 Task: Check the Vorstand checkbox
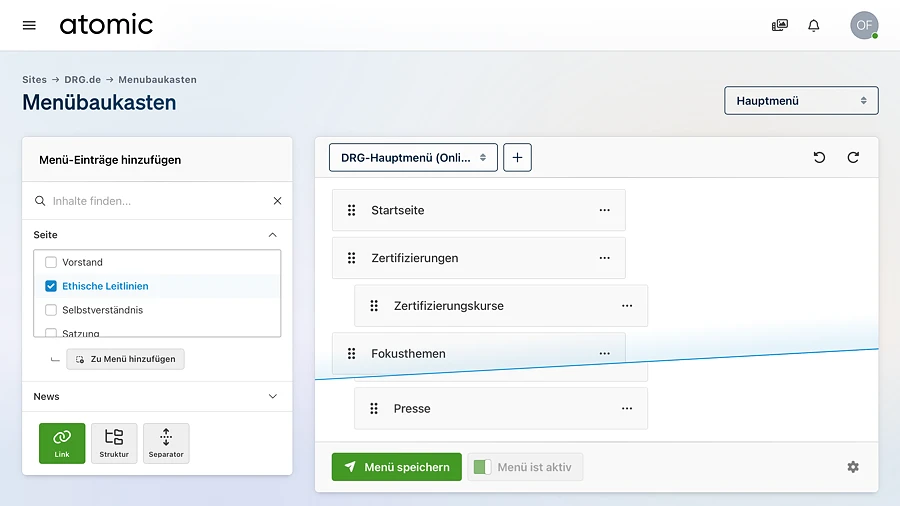(51, 262)
